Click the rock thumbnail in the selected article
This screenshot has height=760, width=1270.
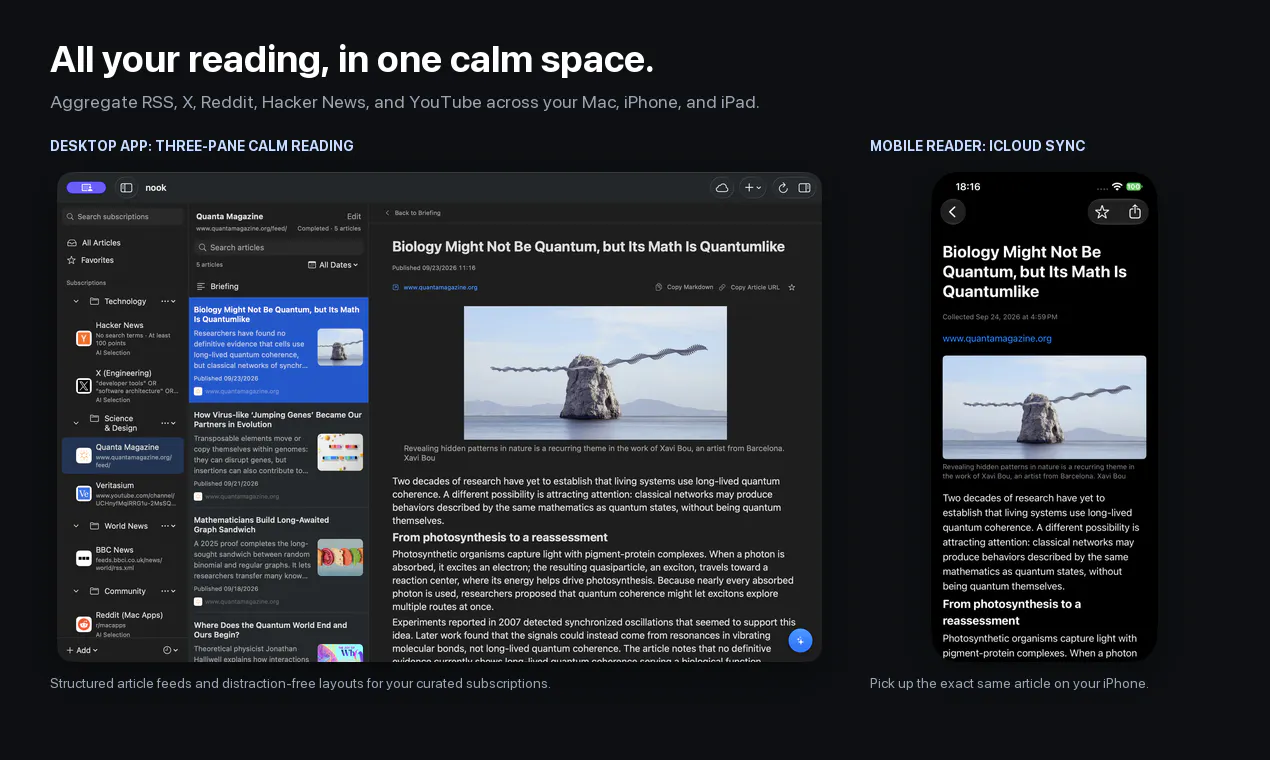pyautogui.click(x=340, y=347)
